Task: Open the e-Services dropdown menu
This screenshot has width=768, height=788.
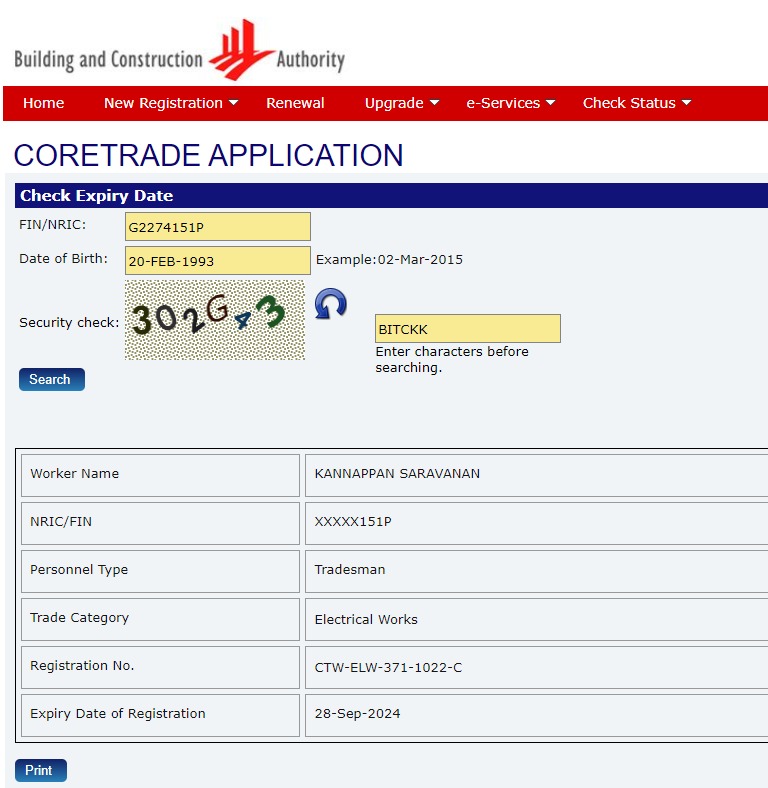Action: point(510,103)
